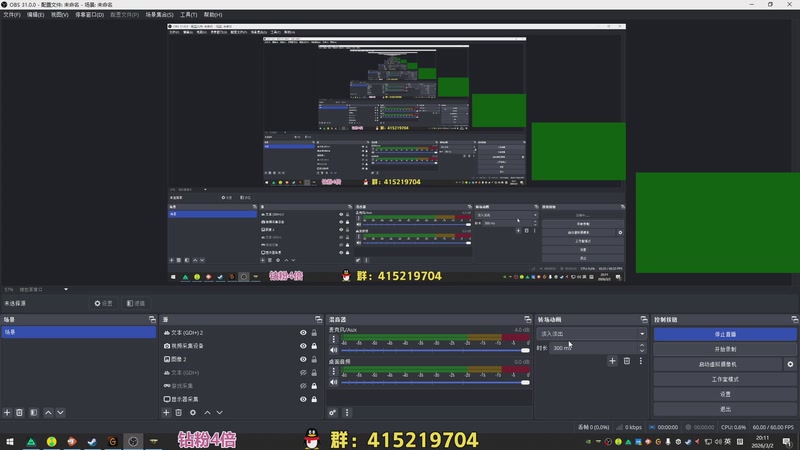
Task: Show the hidden 文本 (GDI+) source
Action: point(303,372)
